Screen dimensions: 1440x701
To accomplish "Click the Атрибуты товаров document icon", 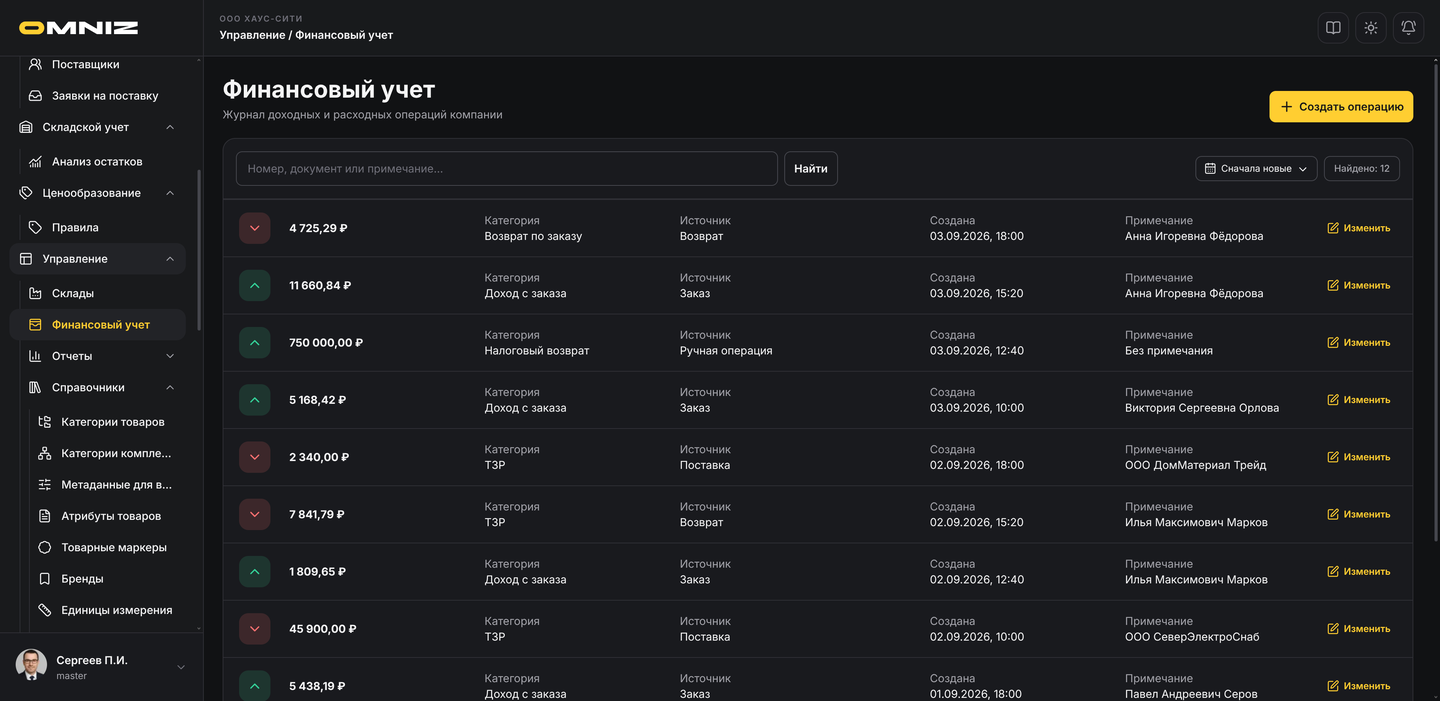I will coord(44,516).
